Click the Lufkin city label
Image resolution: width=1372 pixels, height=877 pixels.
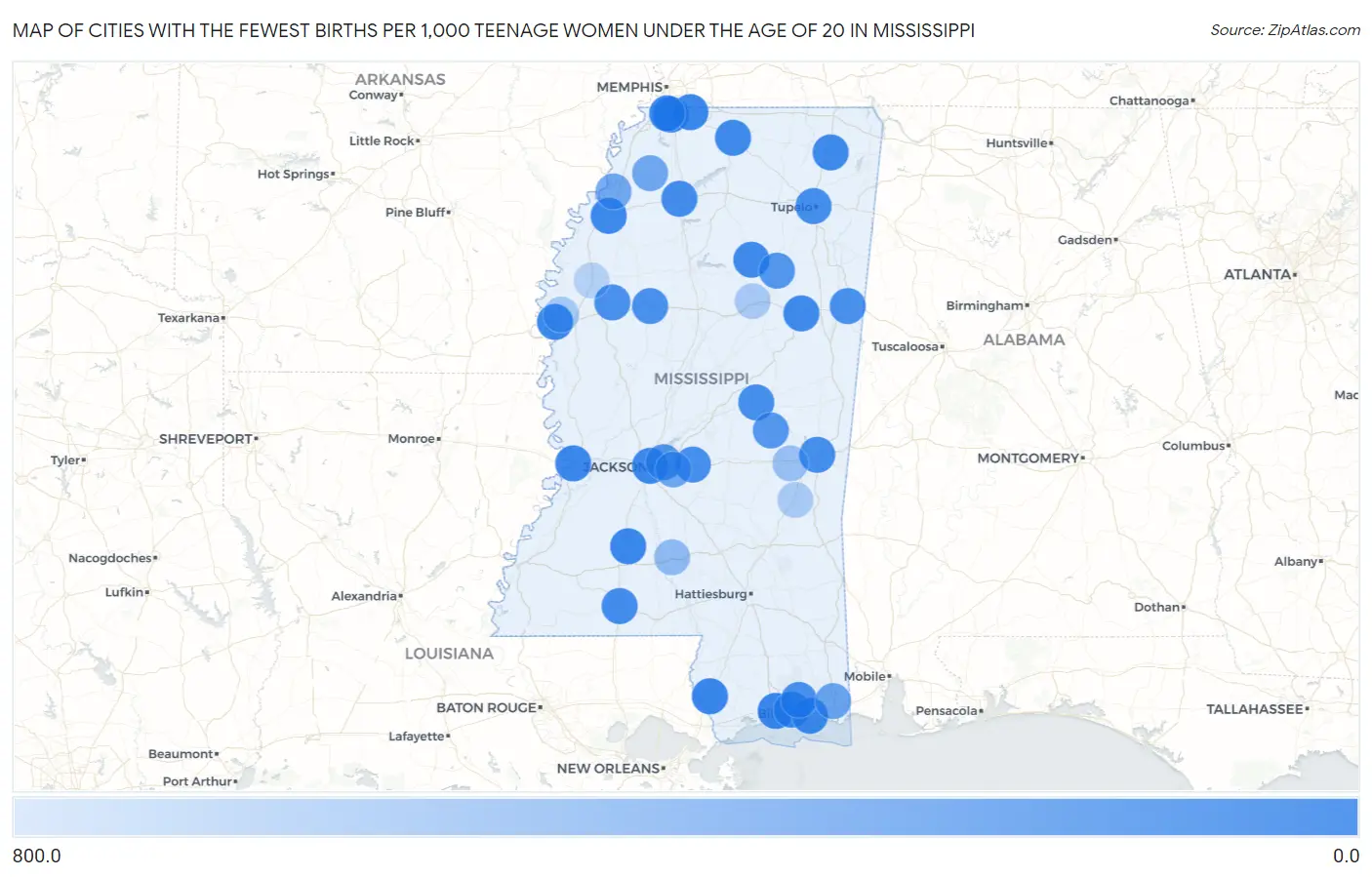point(125,592)
